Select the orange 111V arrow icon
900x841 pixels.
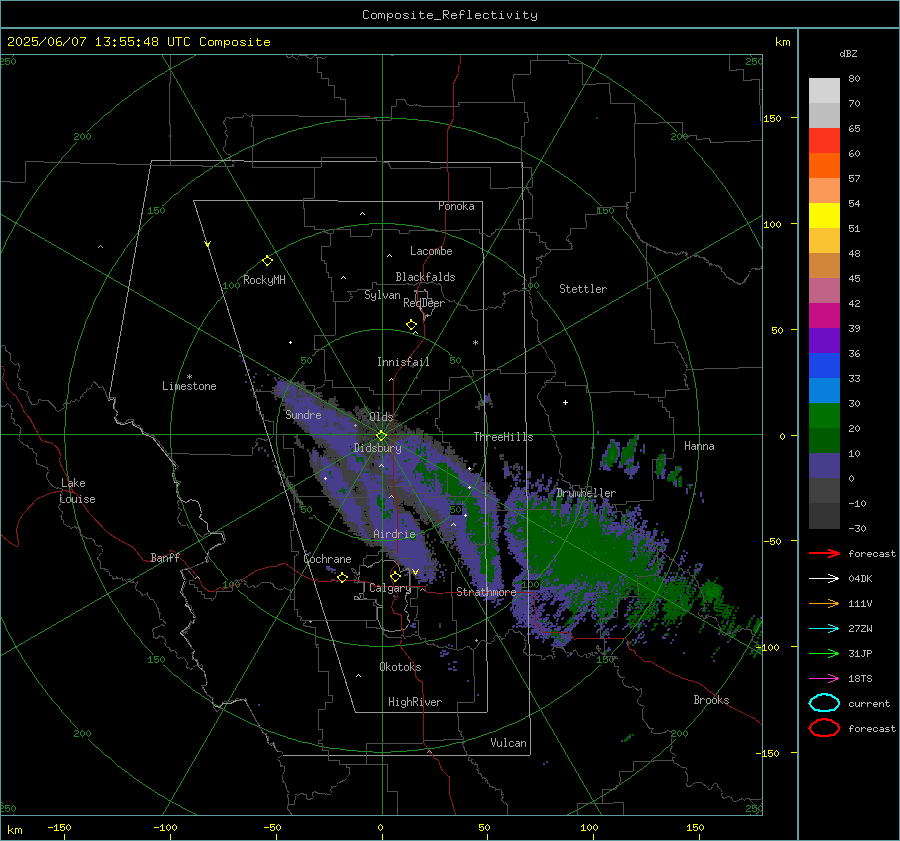[x=824, y=603]
